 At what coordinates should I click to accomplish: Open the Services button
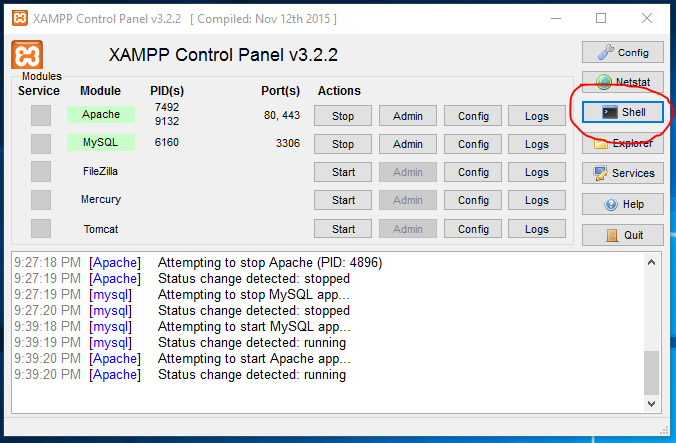point(623,173)
